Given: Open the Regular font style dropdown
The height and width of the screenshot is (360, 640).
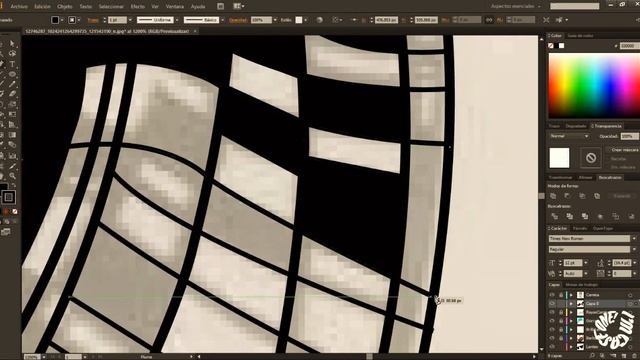Looking at the screenshot, I should coord(633,249).
